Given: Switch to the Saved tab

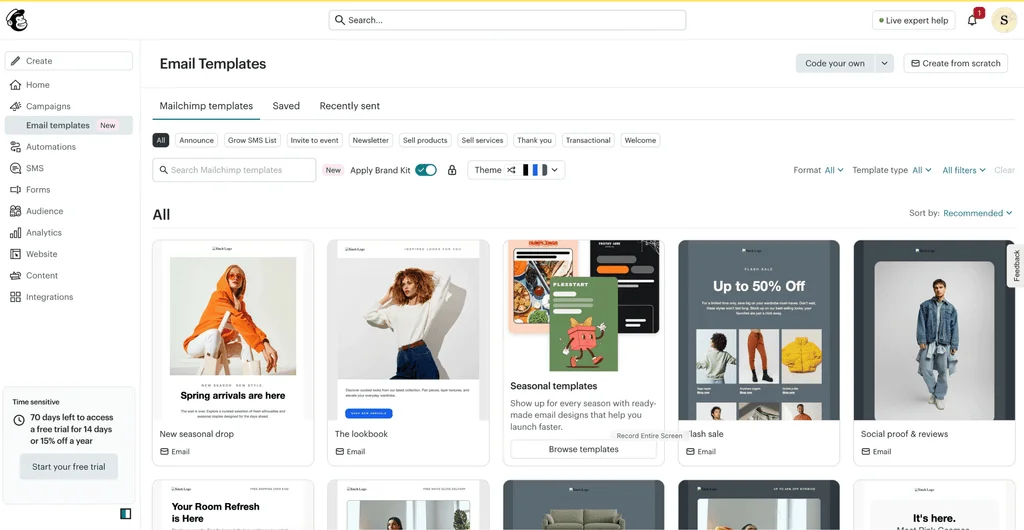Looking at the screenshot, I should click(286, 106).
